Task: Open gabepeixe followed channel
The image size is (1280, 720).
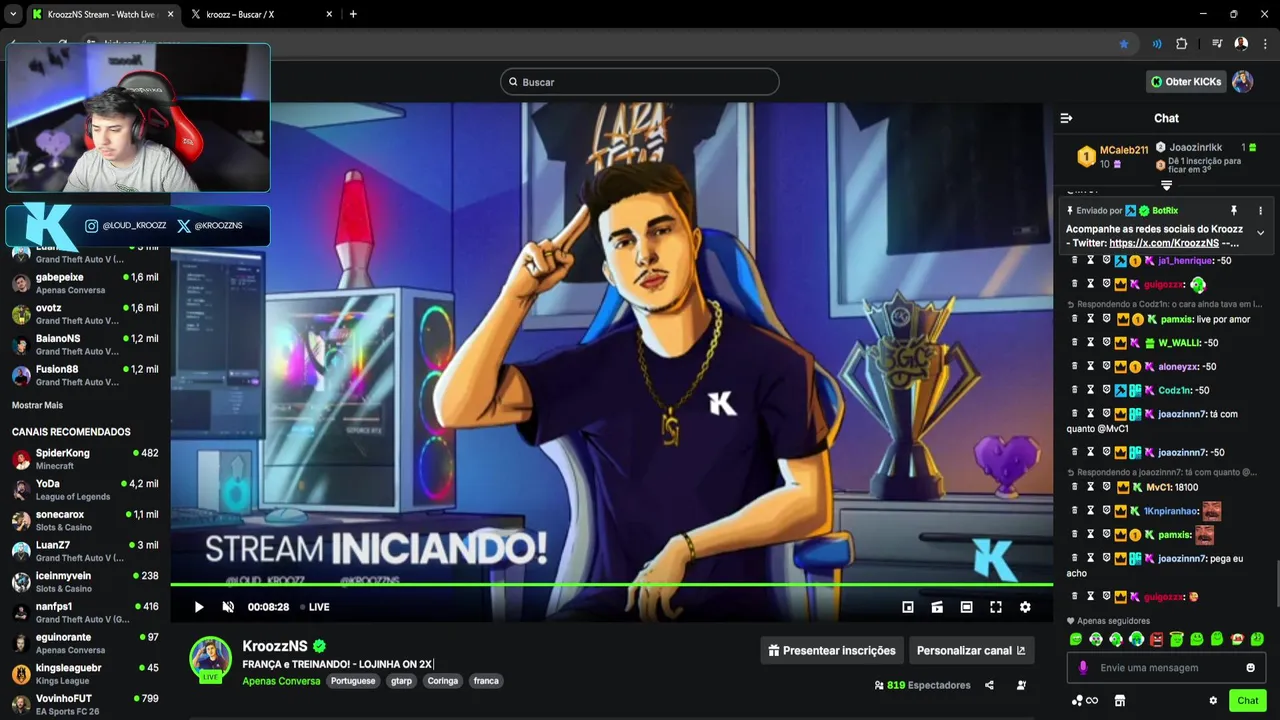Action: (85, 283)
